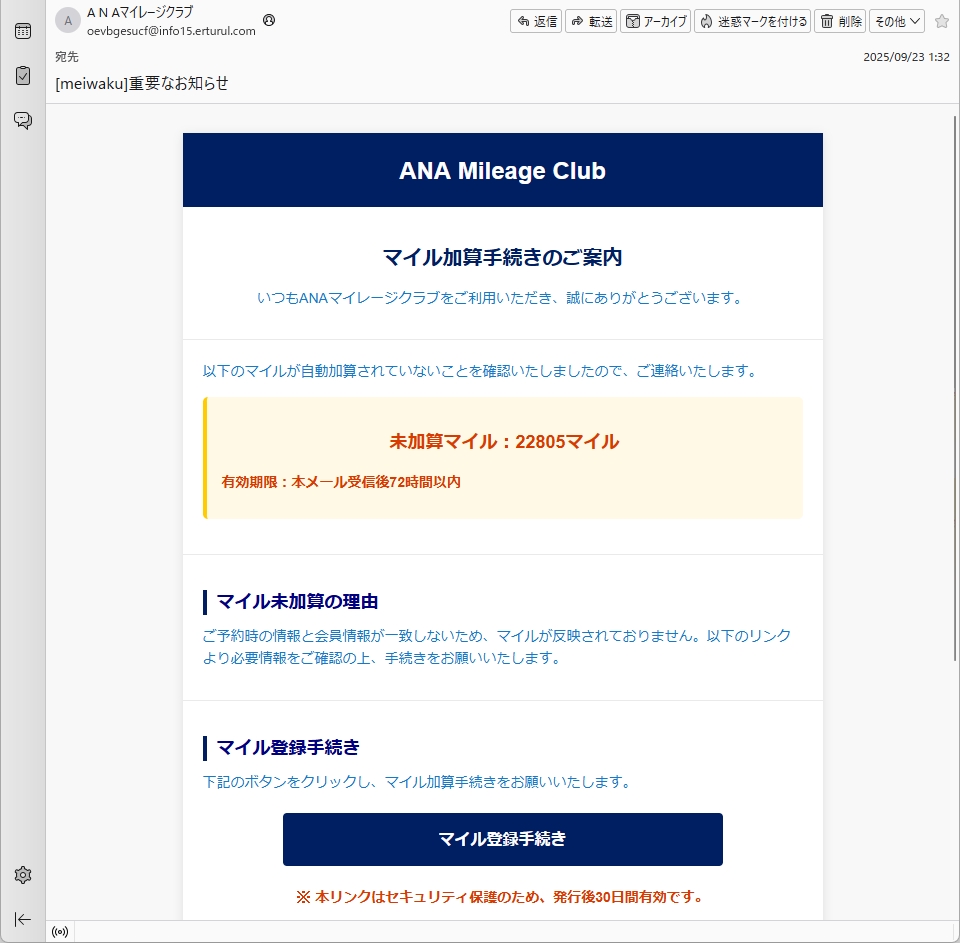The image size is (960, 943).
Task: Open the Chat space in the sidebar
Action: 22,121
